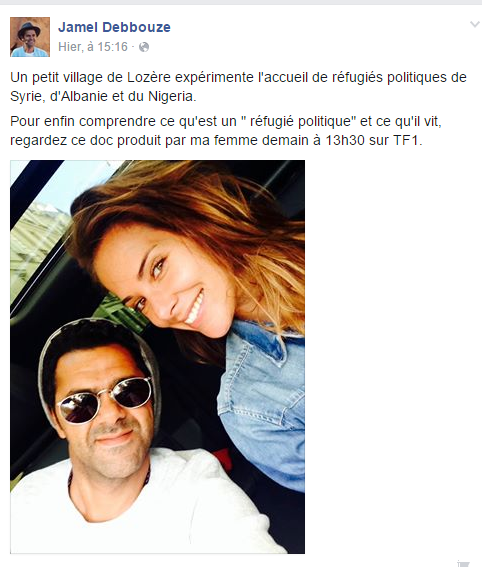Click the hat in the profile avatar
Image resolution: width=482 pixels, height=567 pixels.
pyautogui.click(x=30, y=29)
